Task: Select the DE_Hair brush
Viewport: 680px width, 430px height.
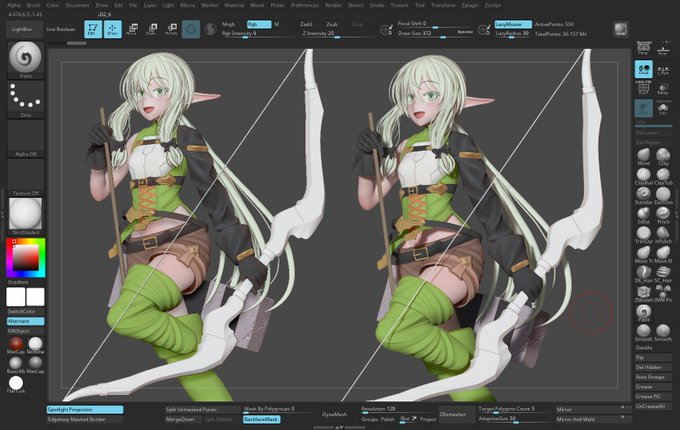Action: tap(644, 274)
